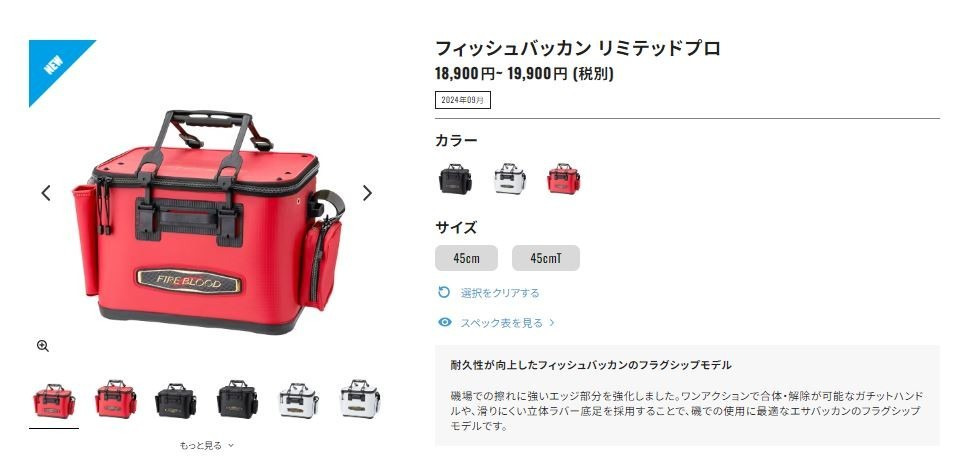Select the first white bag thumbnail

tap(299, 400)
